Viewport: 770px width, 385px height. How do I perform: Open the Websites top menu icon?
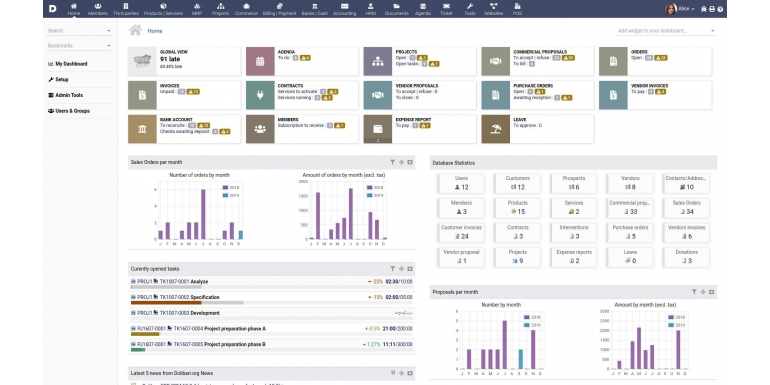pyautogui.click(x=494, y=6)
